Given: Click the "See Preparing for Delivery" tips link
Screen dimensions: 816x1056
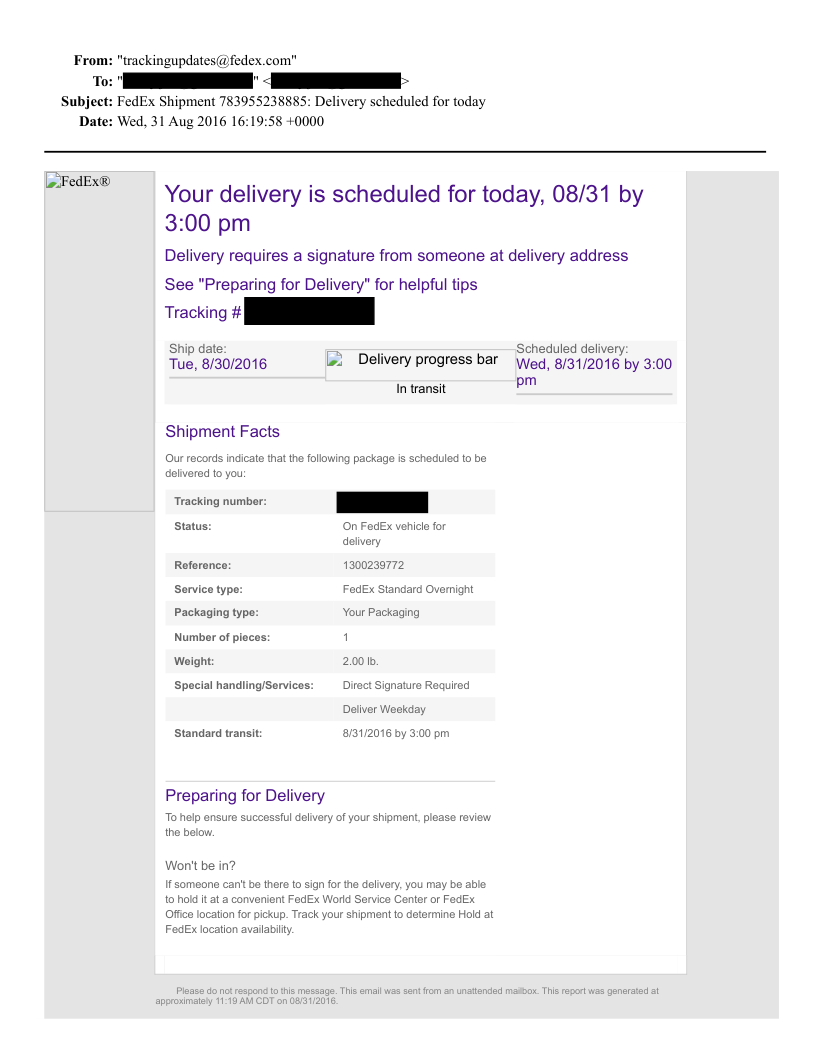Looking at the screenshot, I should pyautogui.click(x=321, y=285).
